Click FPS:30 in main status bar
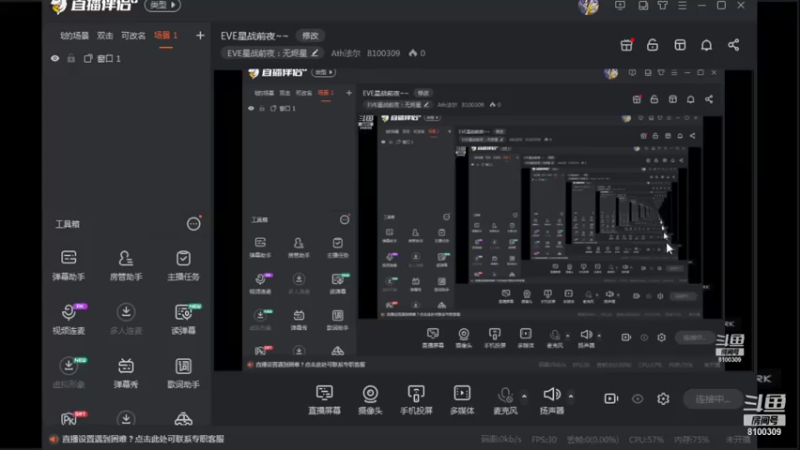Viewport: 800px width, 450px height. [543, 439]
